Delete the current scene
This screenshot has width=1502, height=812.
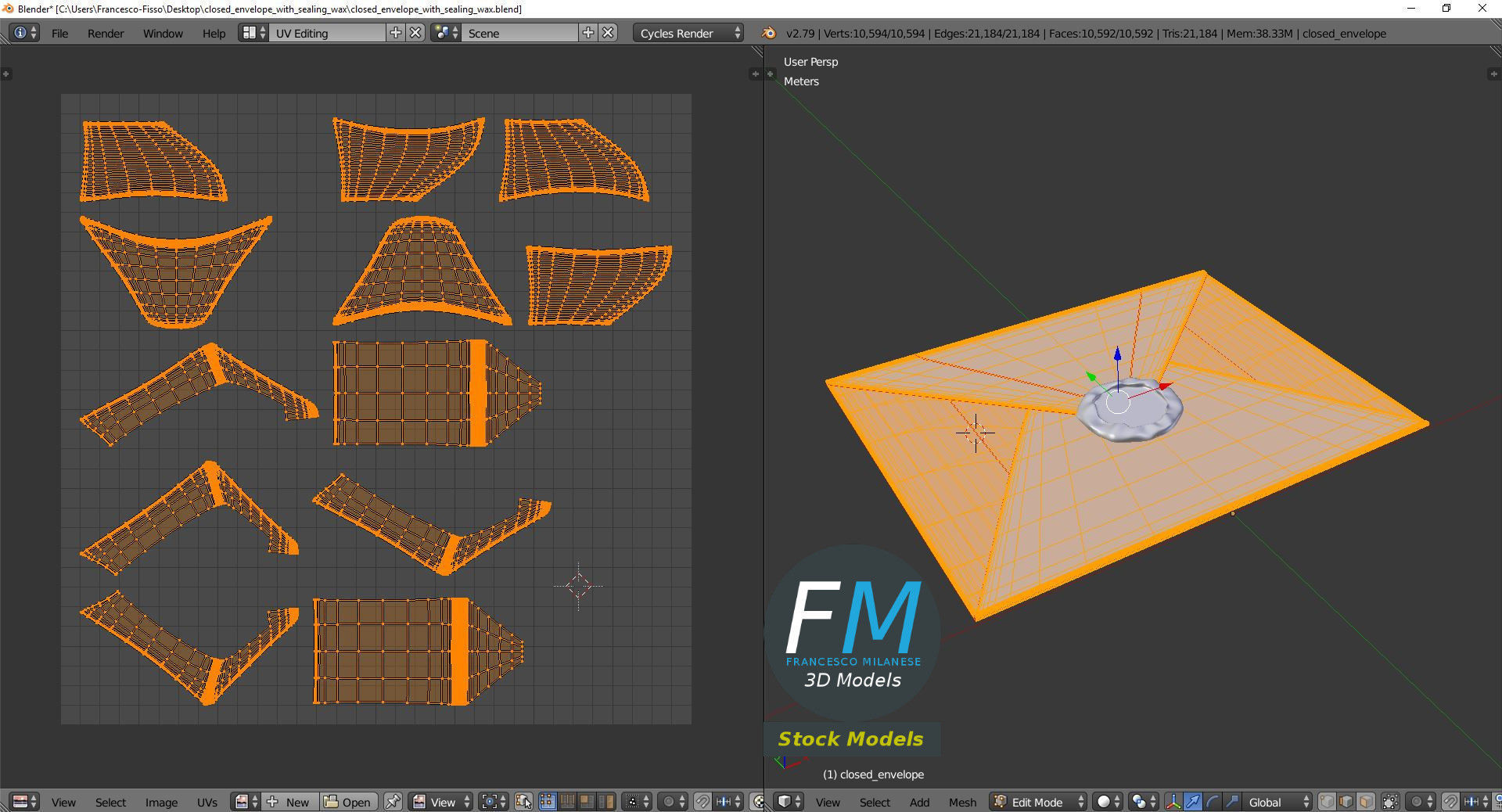coord(609,33)
